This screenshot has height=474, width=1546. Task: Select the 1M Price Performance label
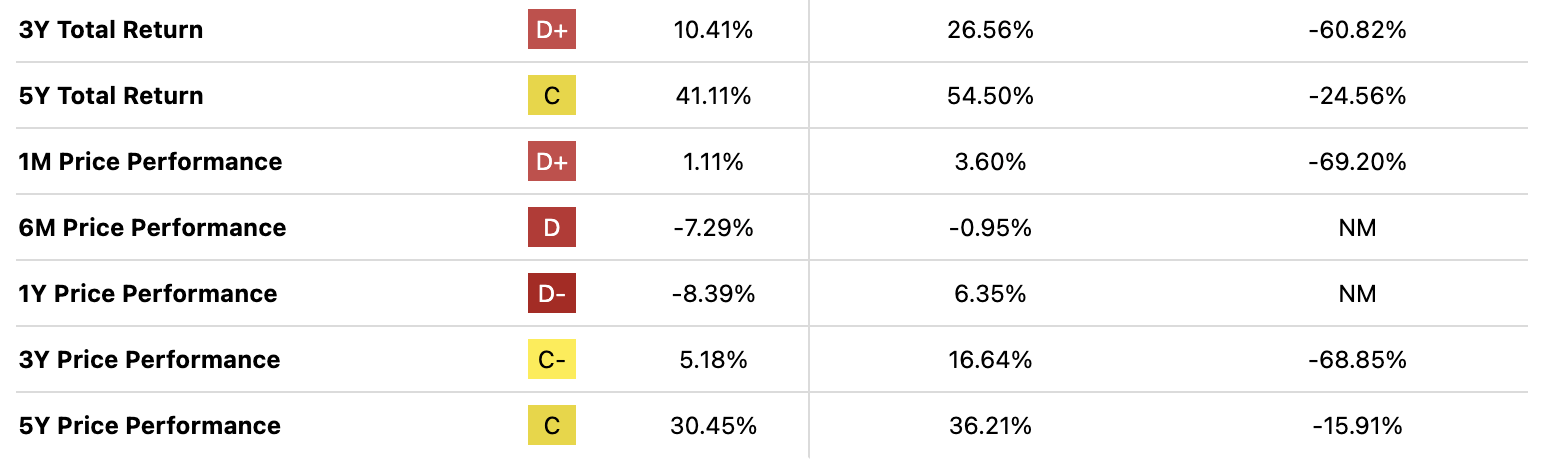click(x=150, y=162)
